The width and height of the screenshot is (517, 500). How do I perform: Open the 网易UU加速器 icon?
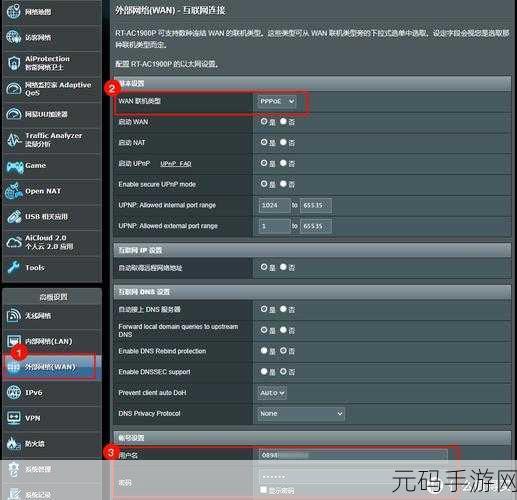tap(14, 114)
